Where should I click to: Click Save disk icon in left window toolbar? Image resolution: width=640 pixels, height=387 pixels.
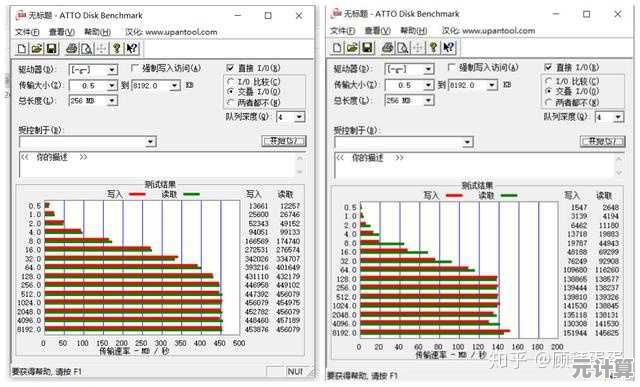51,49
